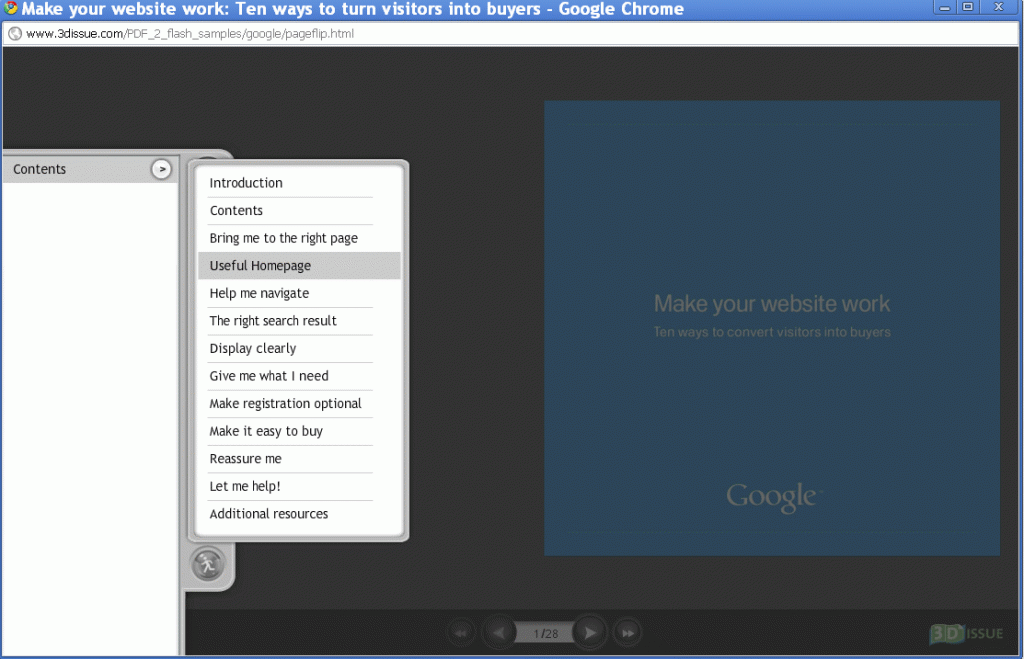Click the Chrome address bar URL

(190, 33)
